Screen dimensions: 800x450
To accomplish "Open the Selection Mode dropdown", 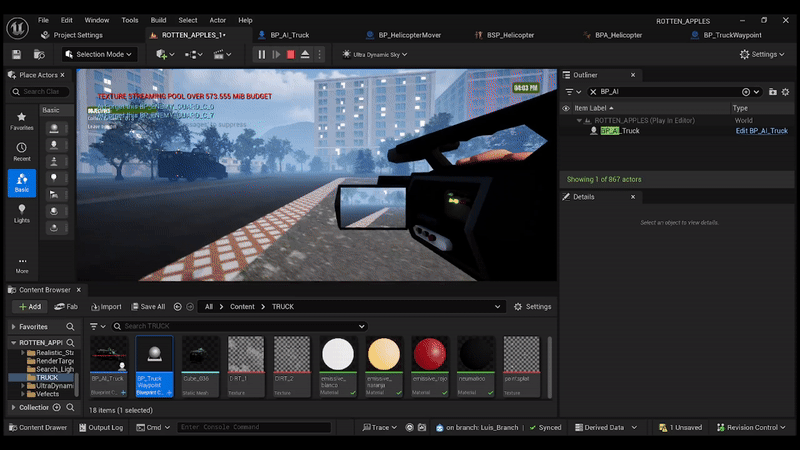I will (99, 54).
